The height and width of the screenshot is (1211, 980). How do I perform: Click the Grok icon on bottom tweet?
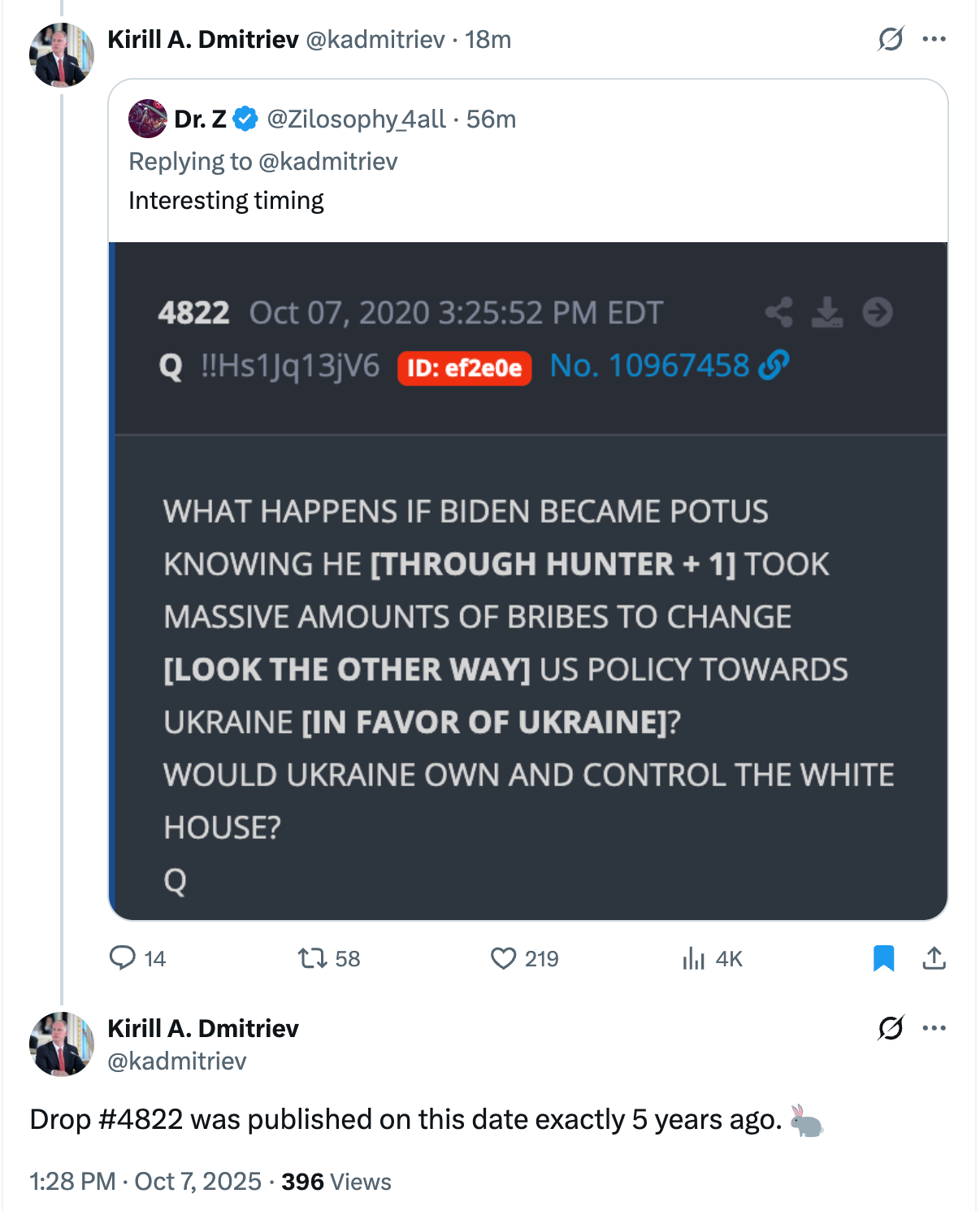pos(891,1028)
